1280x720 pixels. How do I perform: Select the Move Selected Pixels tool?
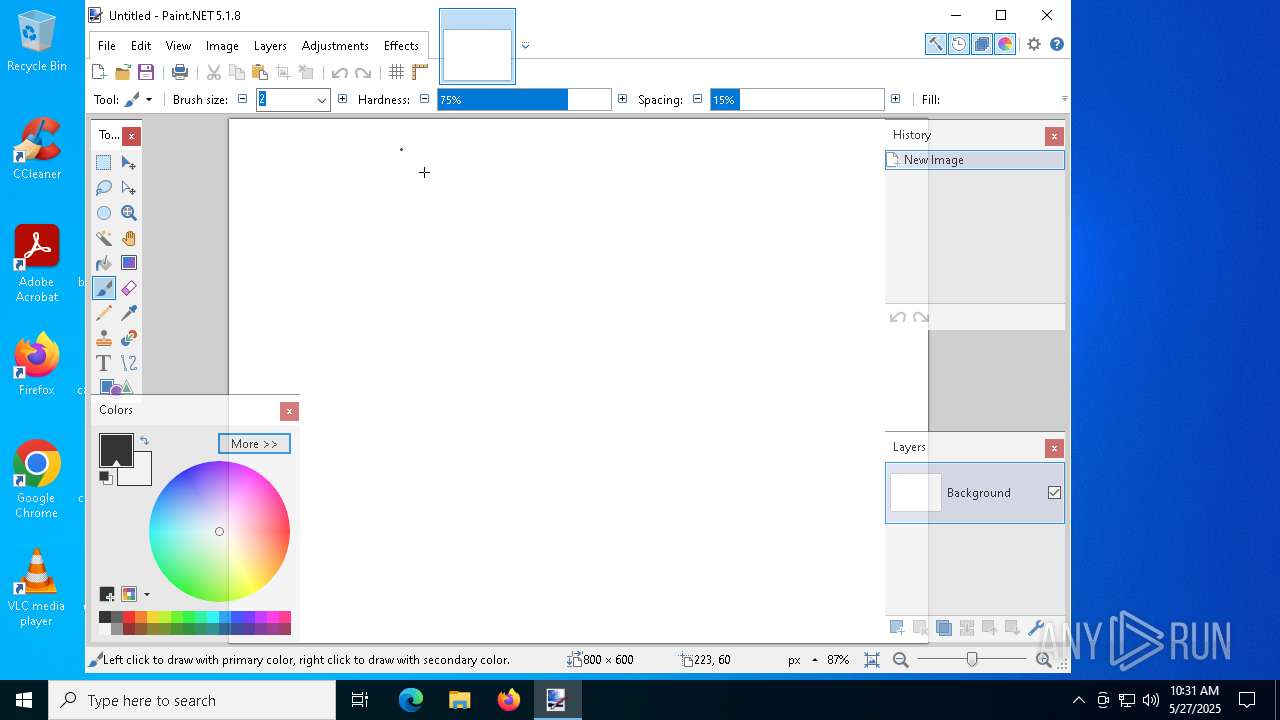pos(129,163)
